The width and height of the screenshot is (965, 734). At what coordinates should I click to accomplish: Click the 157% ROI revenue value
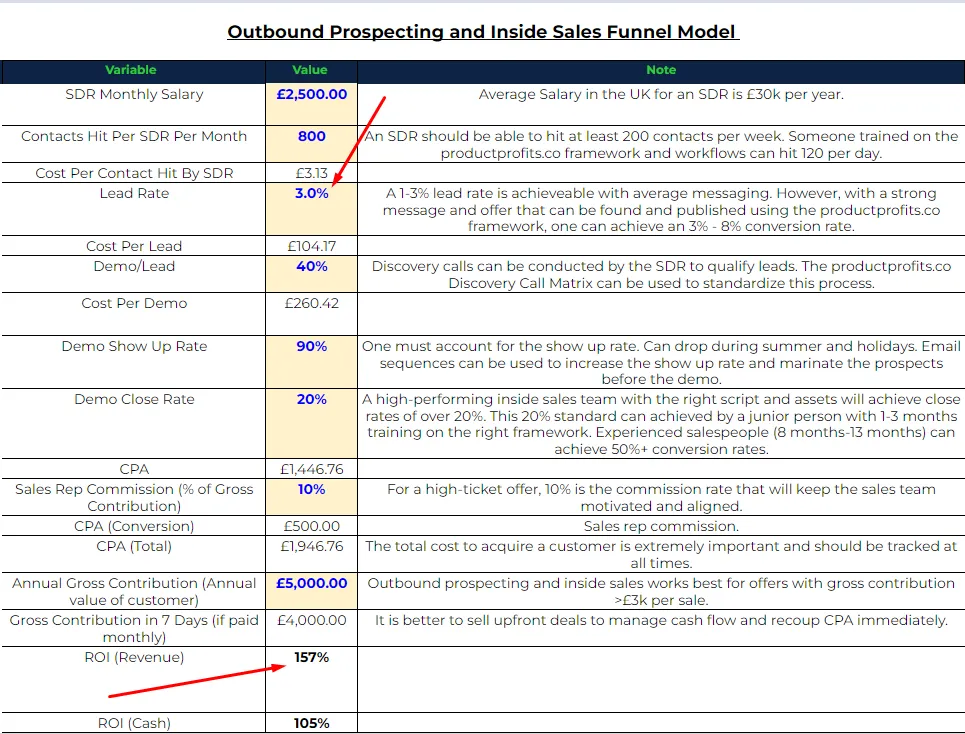pos(311,680)
